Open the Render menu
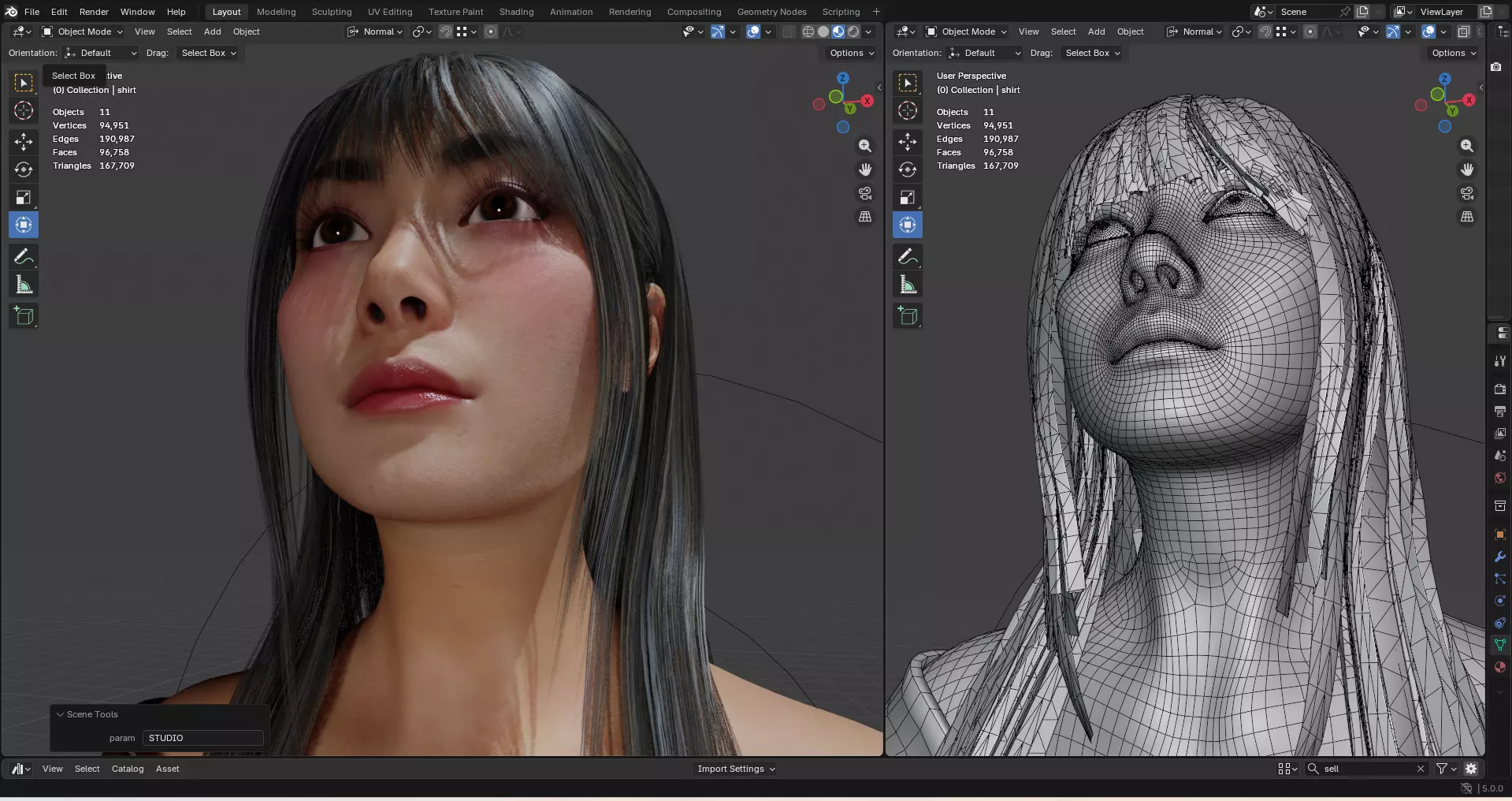Image resolution: width=1512 pixels, height=801 pixels. coord(94,12)
